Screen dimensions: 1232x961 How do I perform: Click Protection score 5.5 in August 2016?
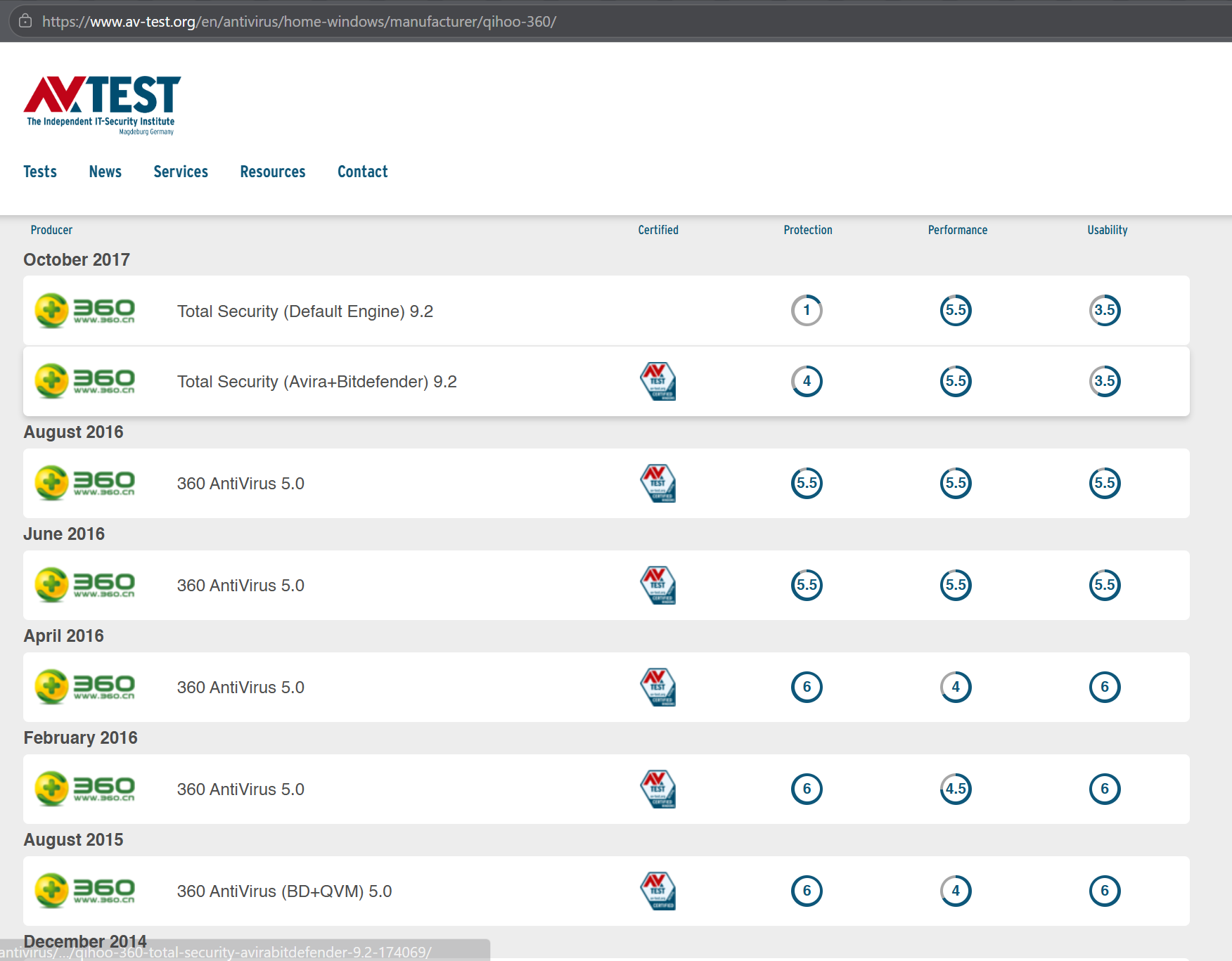(x=807, y=483)
